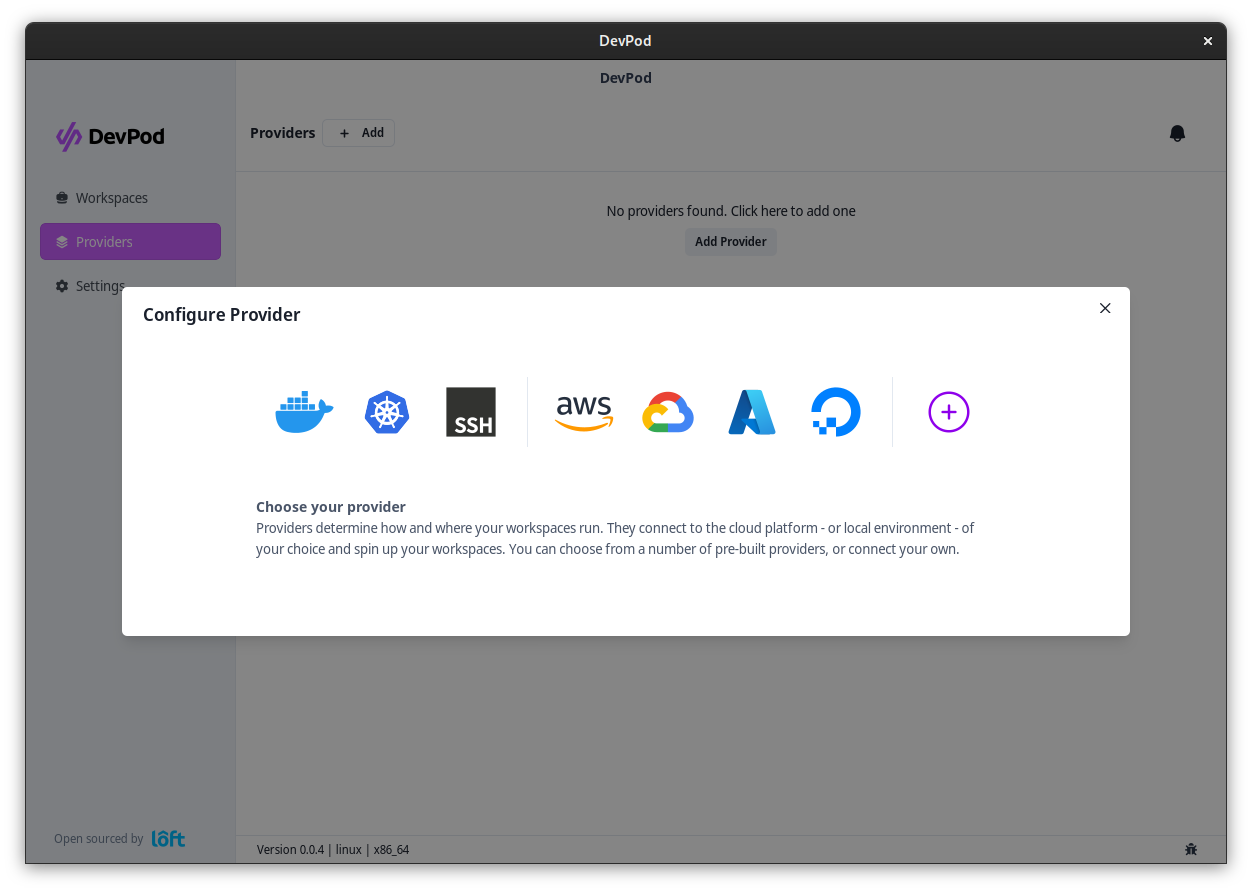1252x892 pixels.
Task: Select the Docker provider icon
Action: point(304,412)
